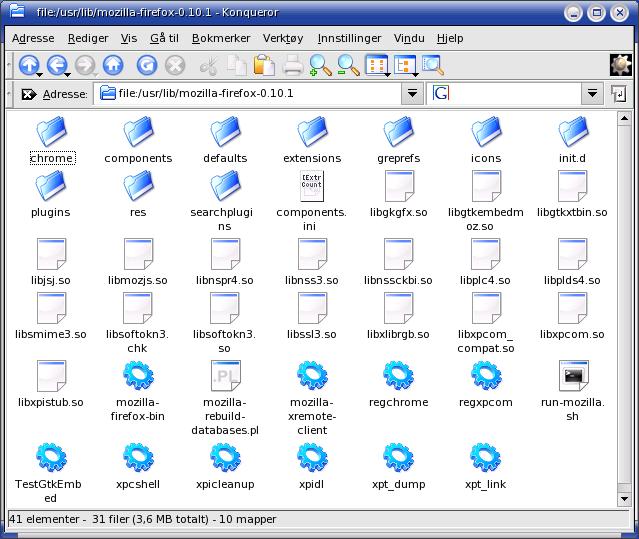Reload the current directory view
Screen dimensions: 639x539
point(147,65)
